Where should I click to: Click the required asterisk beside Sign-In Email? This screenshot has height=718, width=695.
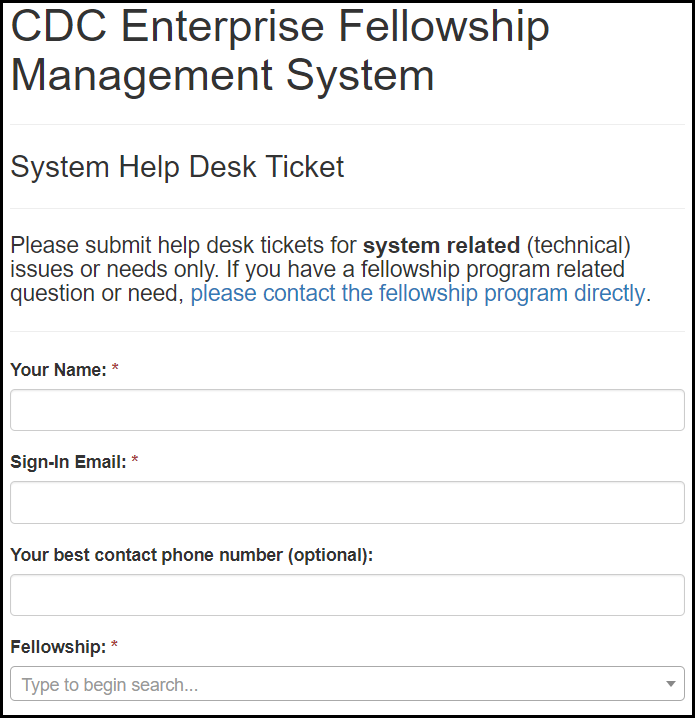pyautogui.click(x=135, y=462)
